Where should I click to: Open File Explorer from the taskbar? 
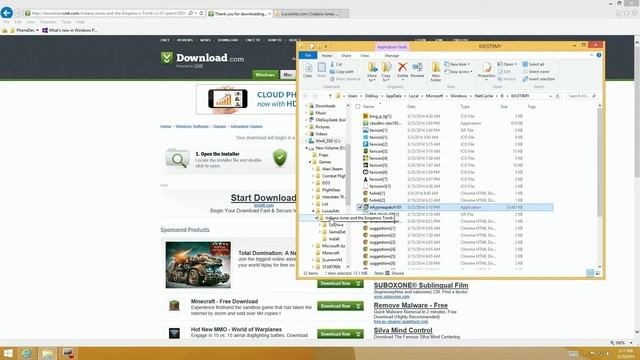tap(48, 353)
